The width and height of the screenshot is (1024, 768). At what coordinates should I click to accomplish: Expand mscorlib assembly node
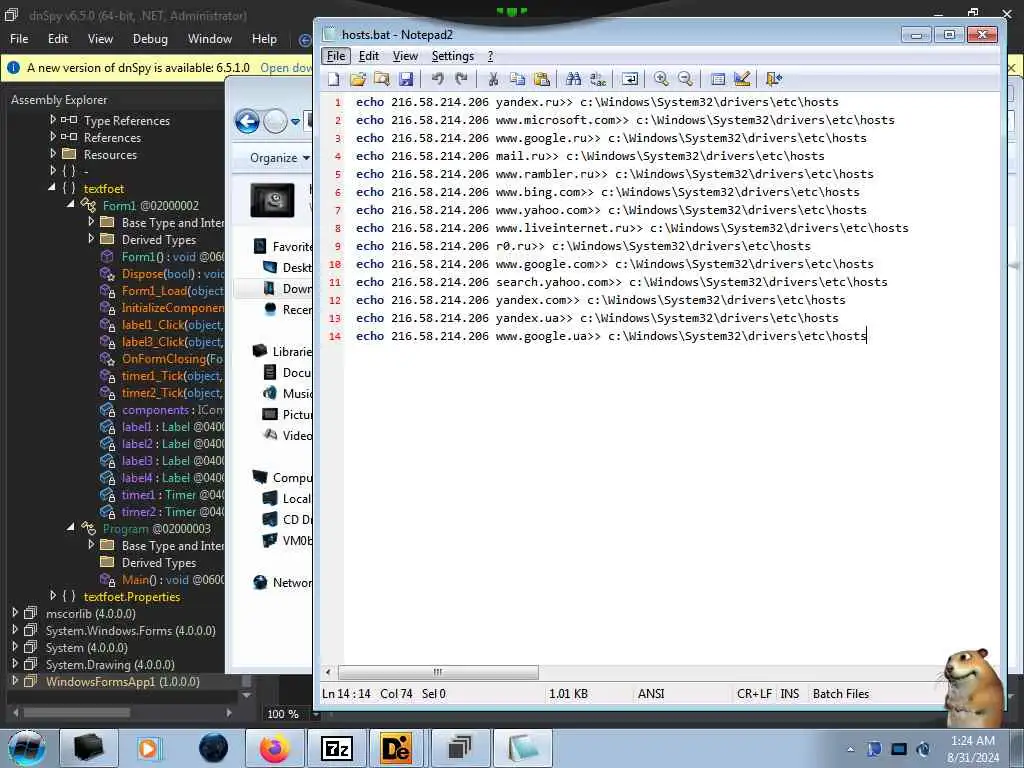click(x=14, y=613)
